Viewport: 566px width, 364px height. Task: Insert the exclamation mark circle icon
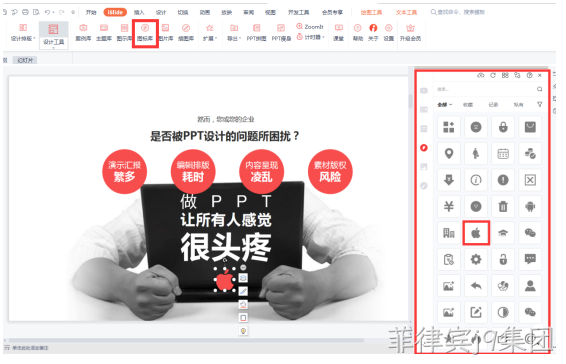(503, 180)
